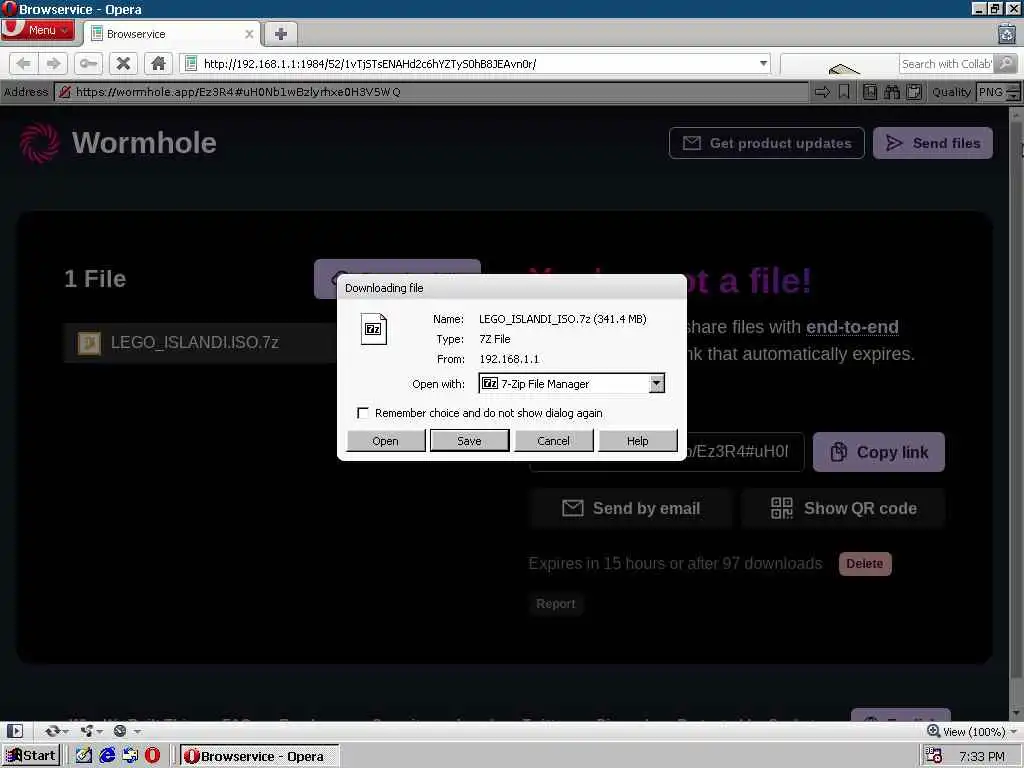Click Cancel in Downloading file dialog
1024x768 pixels.
pos(553,441)
